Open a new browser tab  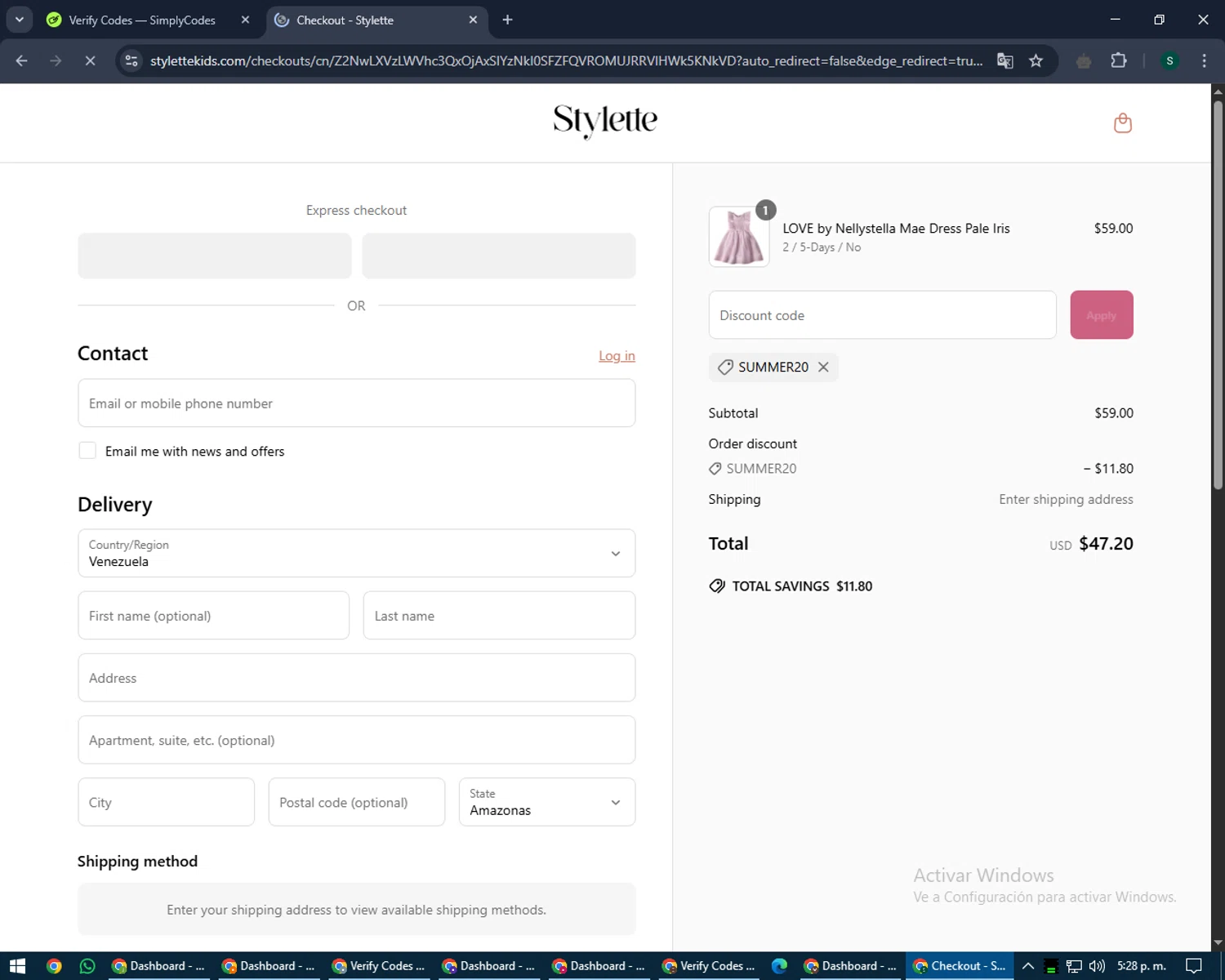pos(507,20)
